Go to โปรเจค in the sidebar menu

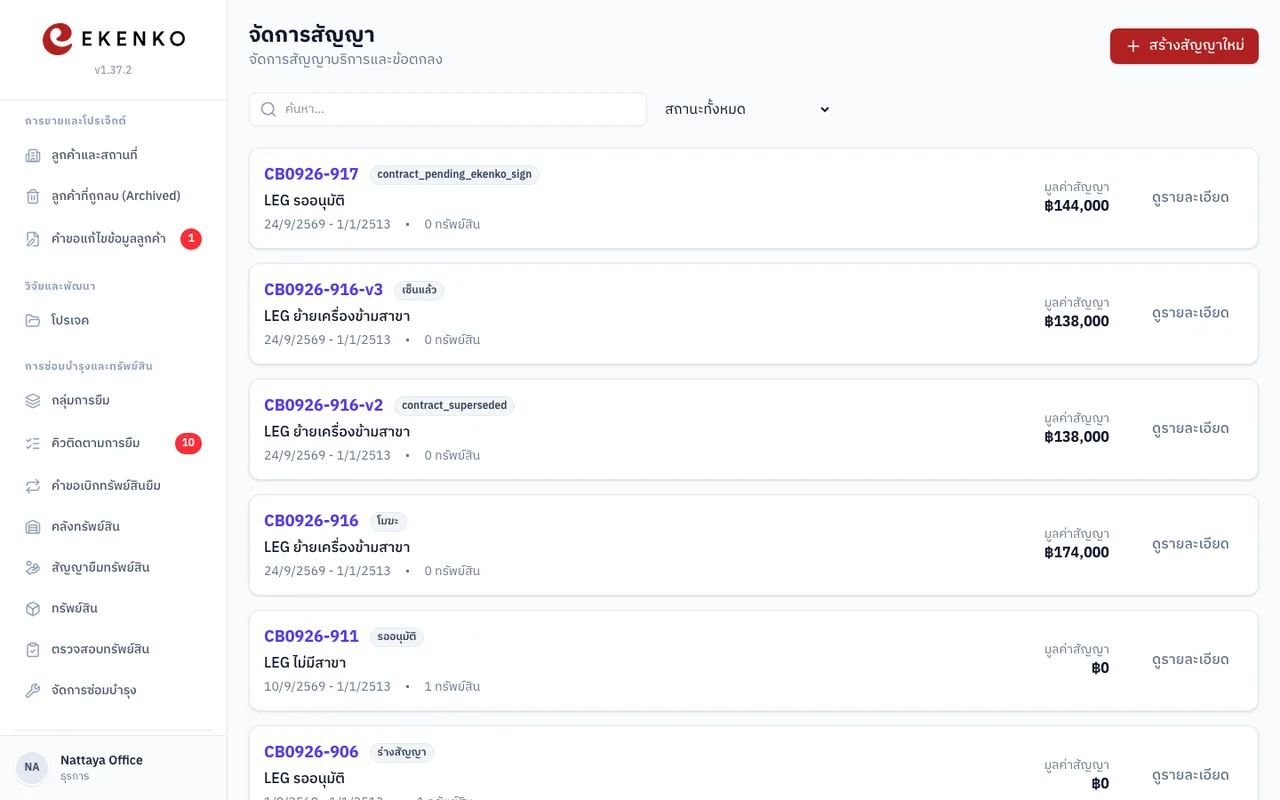pyautogui.click(x=113, y=320)
